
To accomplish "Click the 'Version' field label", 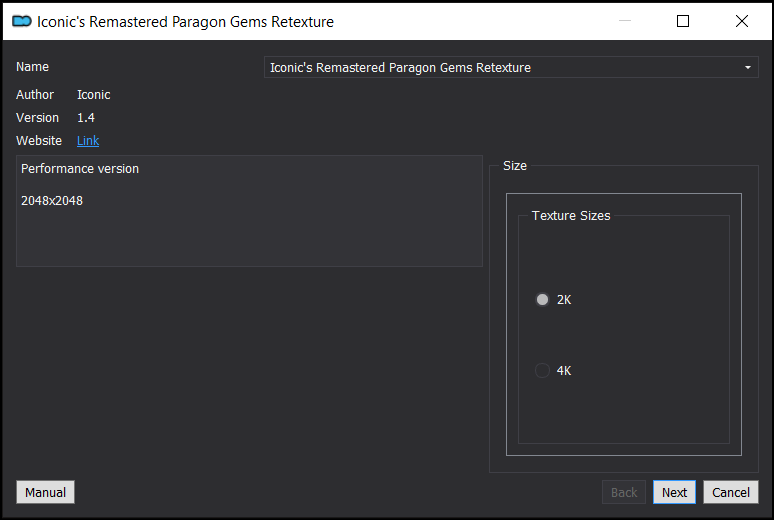I will pyautogui.click(x=38, y=118).
